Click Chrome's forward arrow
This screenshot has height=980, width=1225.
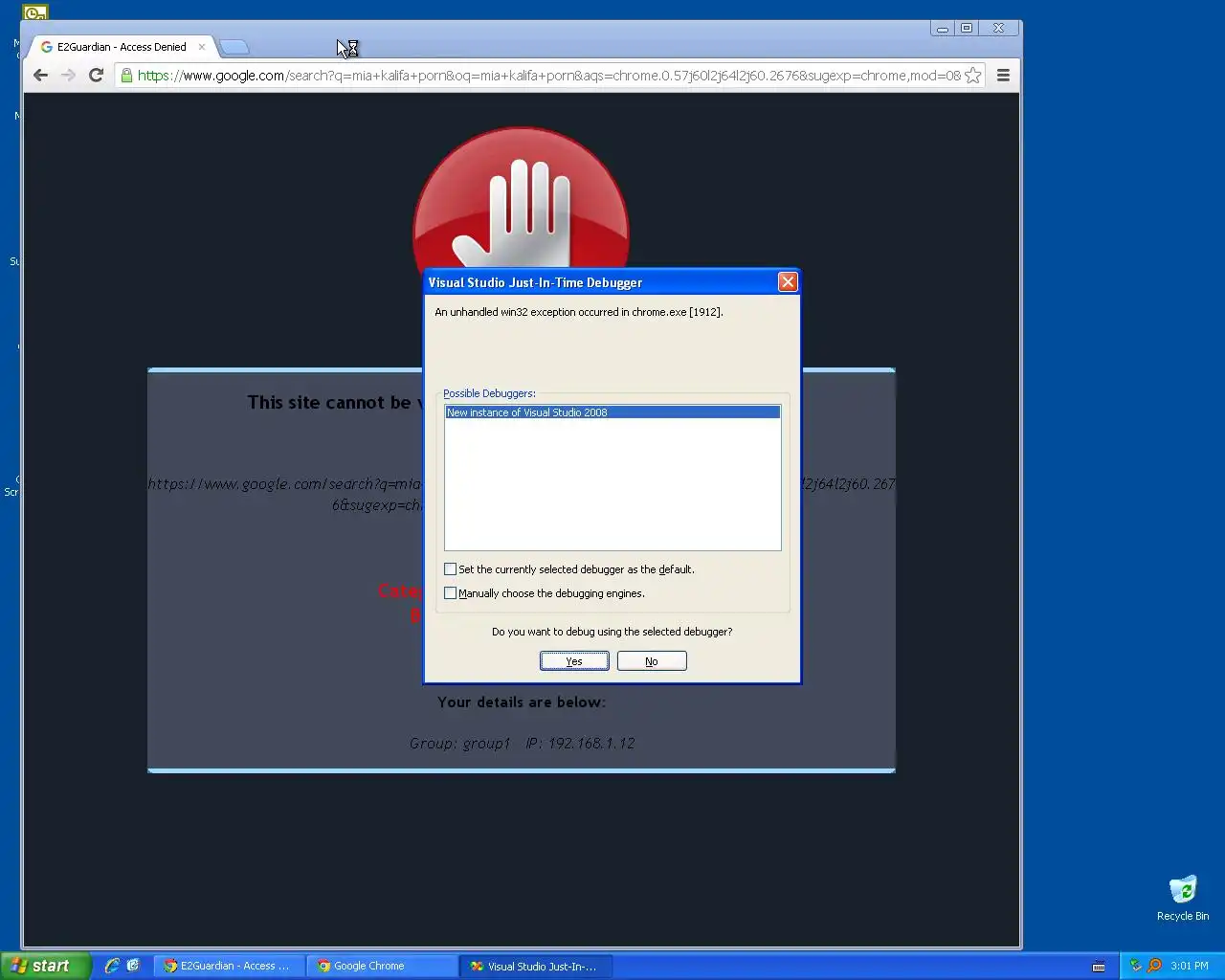coord(68,75)
